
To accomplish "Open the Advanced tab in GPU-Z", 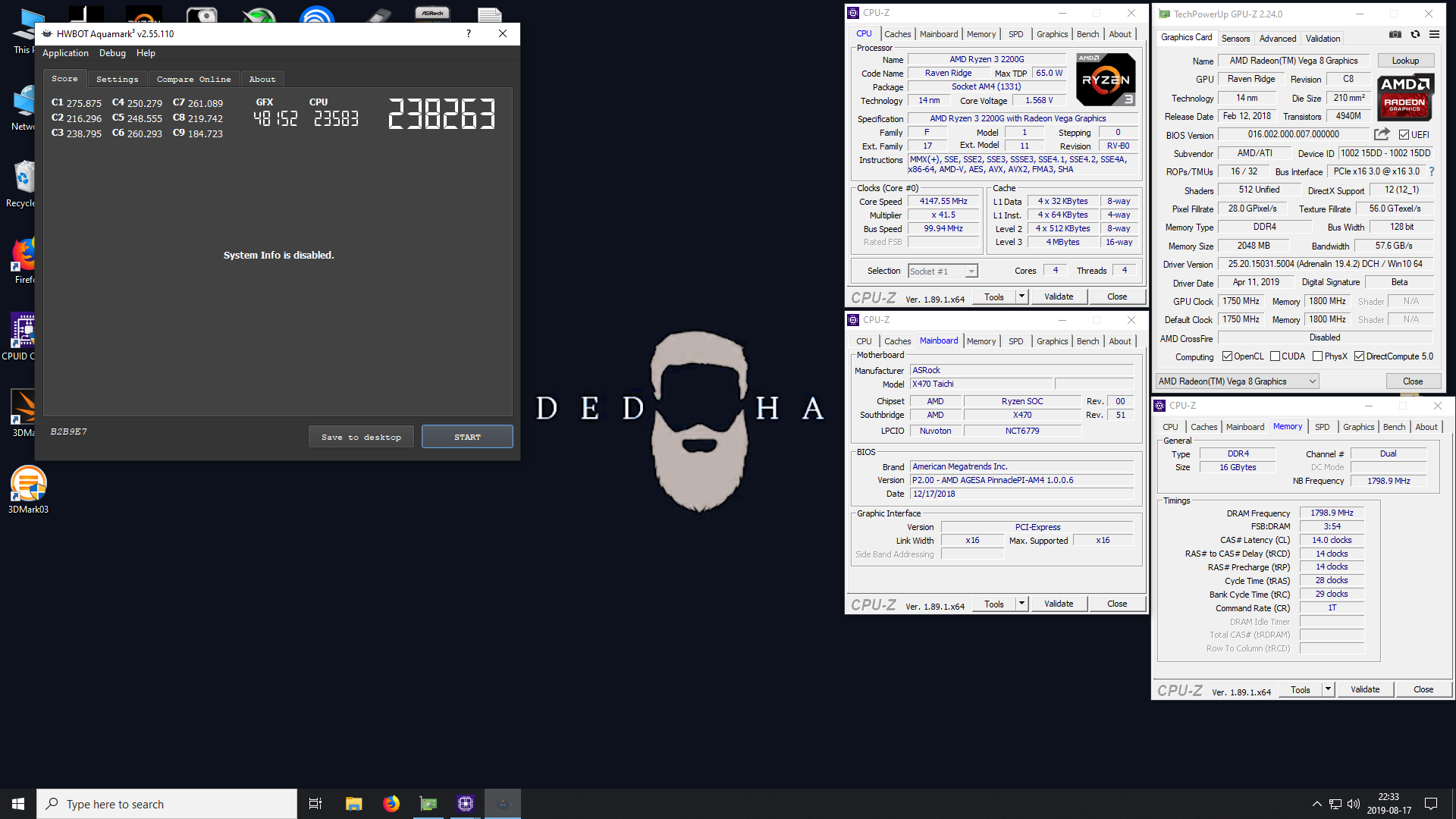I will [x=1278, y=39].
